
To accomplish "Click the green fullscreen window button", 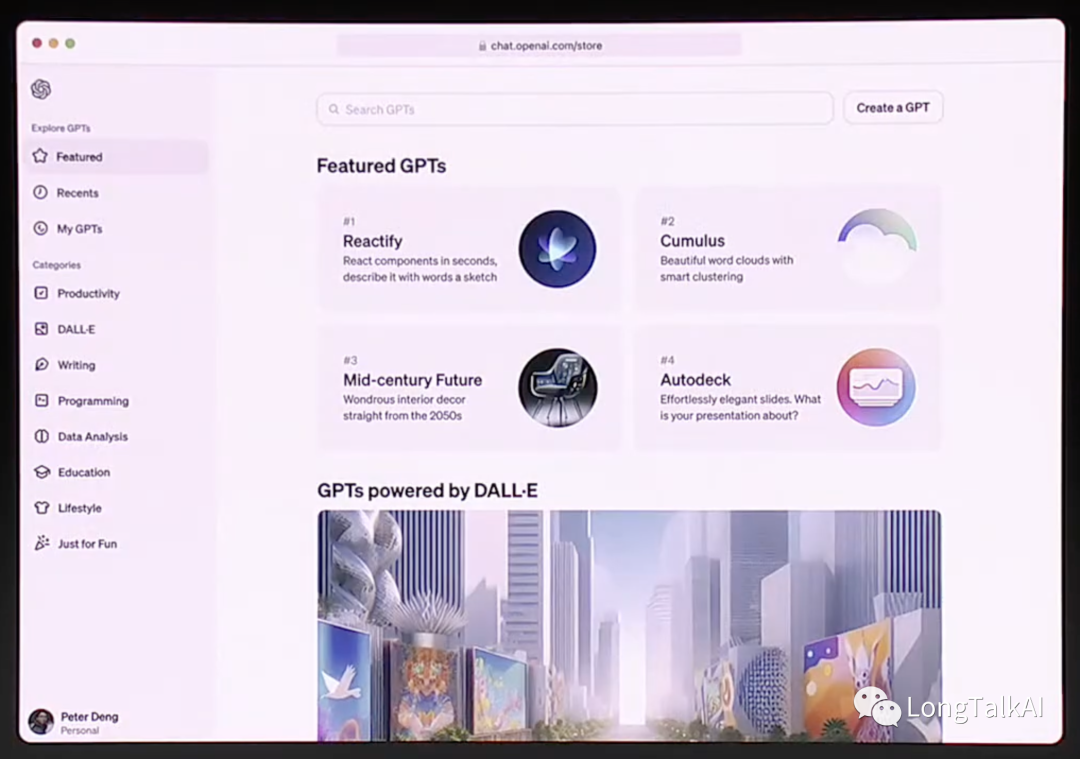I will pos(70,43).
